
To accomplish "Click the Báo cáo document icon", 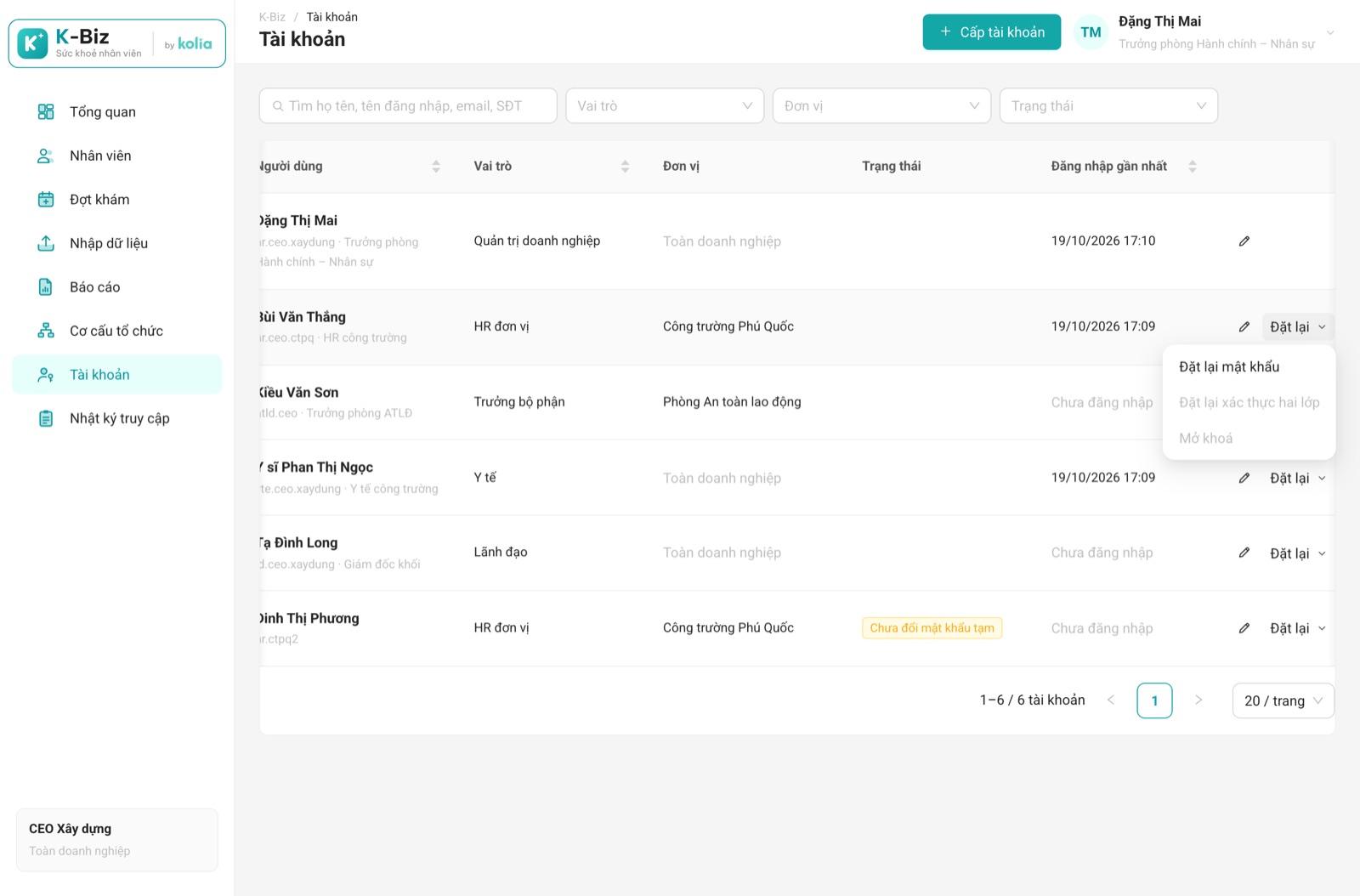I will click(46, 287).
